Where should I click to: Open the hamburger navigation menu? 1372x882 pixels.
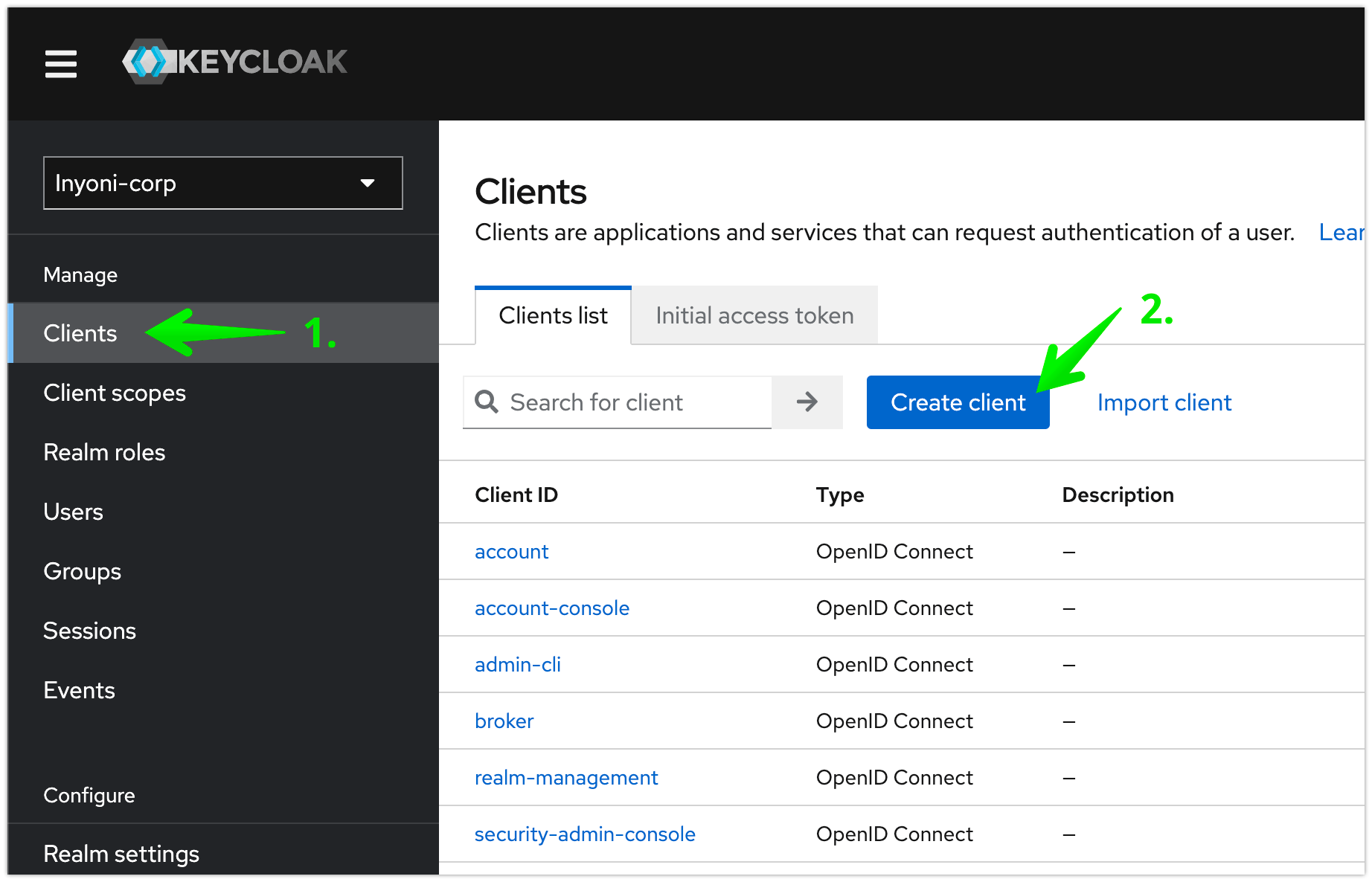point(60,64)
